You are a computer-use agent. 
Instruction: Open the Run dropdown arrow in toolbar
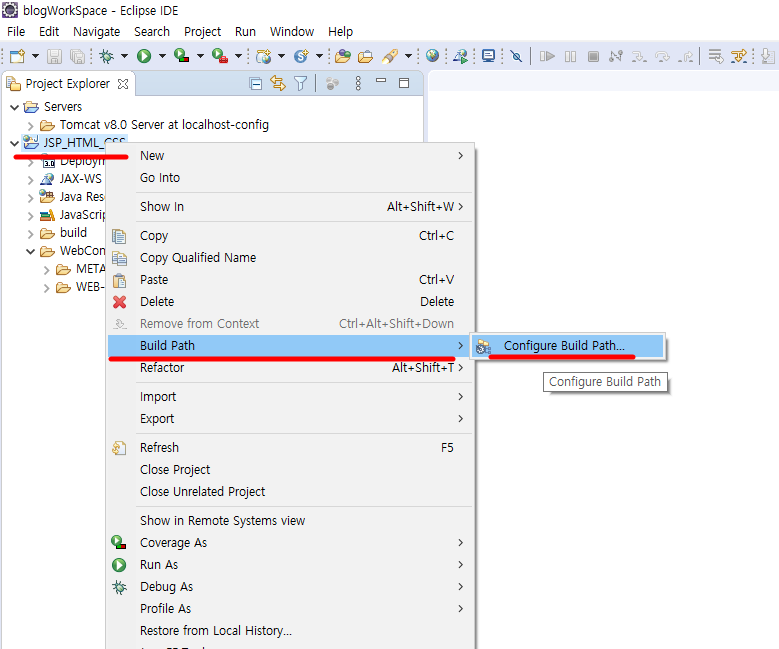162,56
